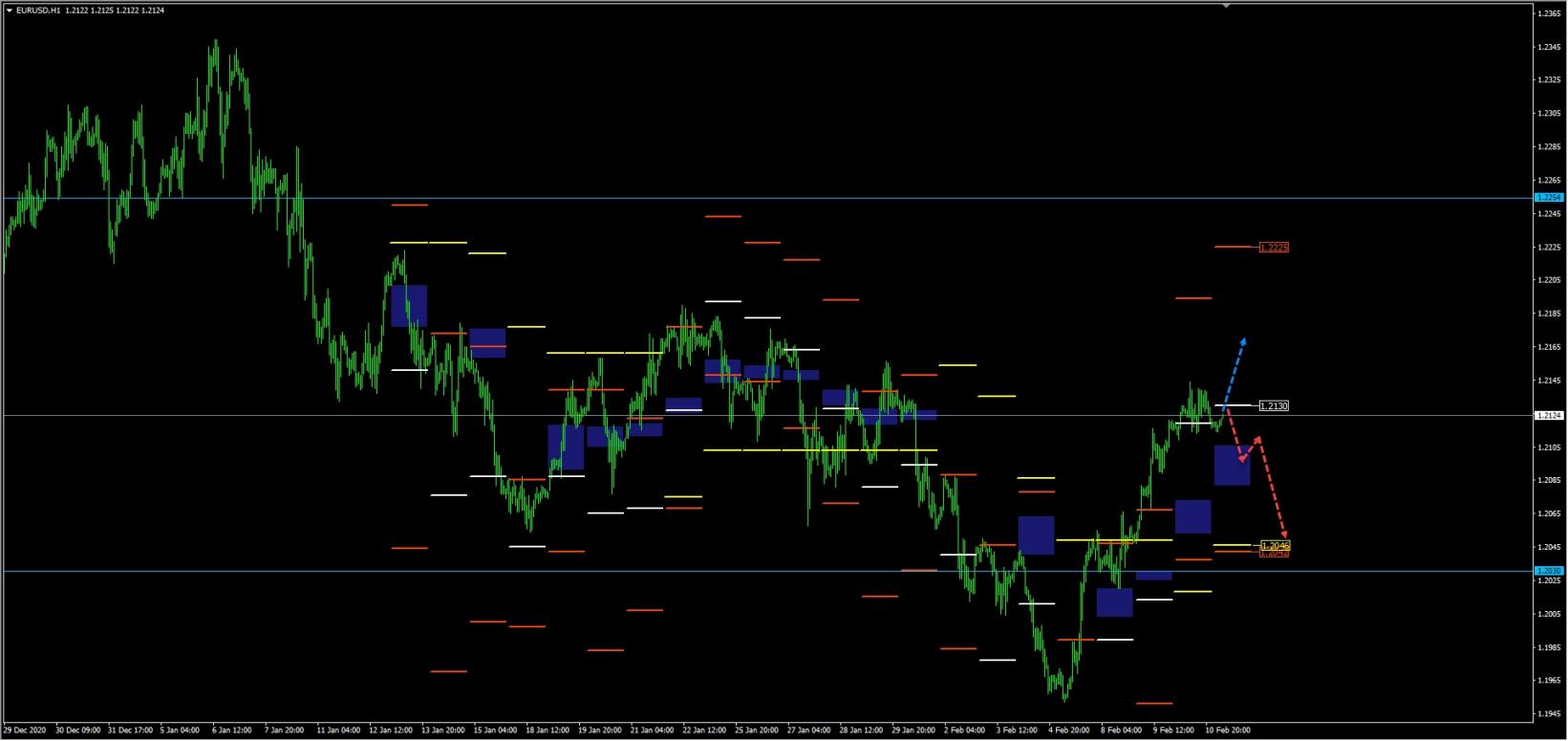Viewport: 1568px width, 741px height.
Task: Click the 25 Jan 20:00 time label
Action: pos(756,730)
